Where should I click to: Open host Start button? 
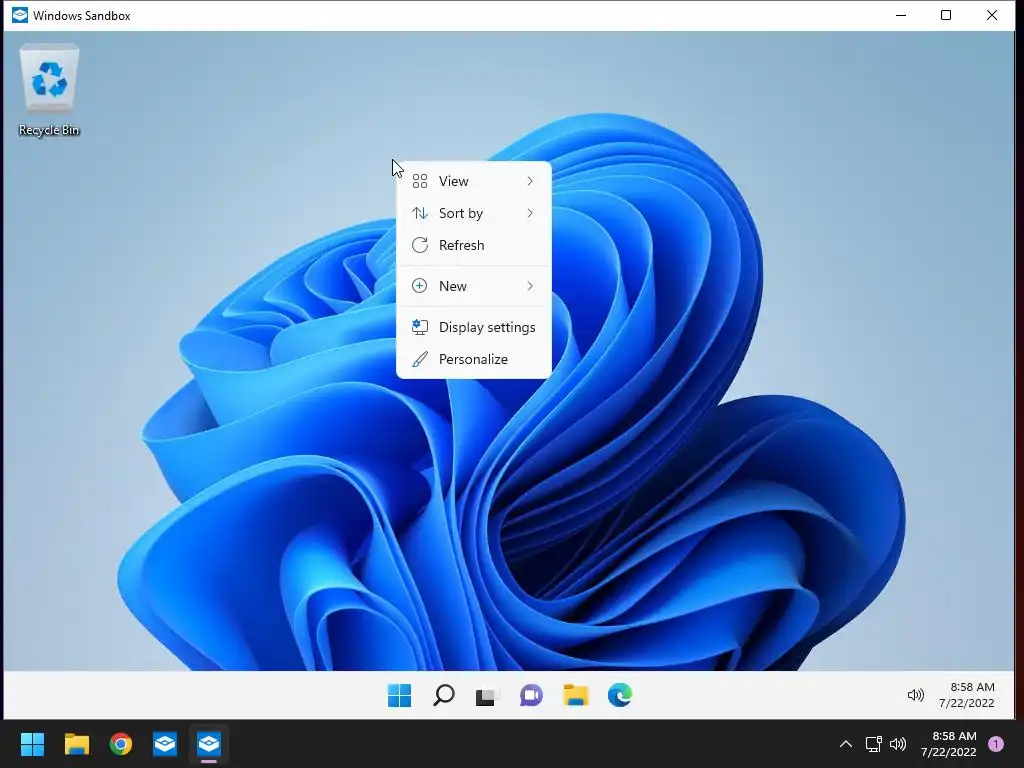point(32,744)
